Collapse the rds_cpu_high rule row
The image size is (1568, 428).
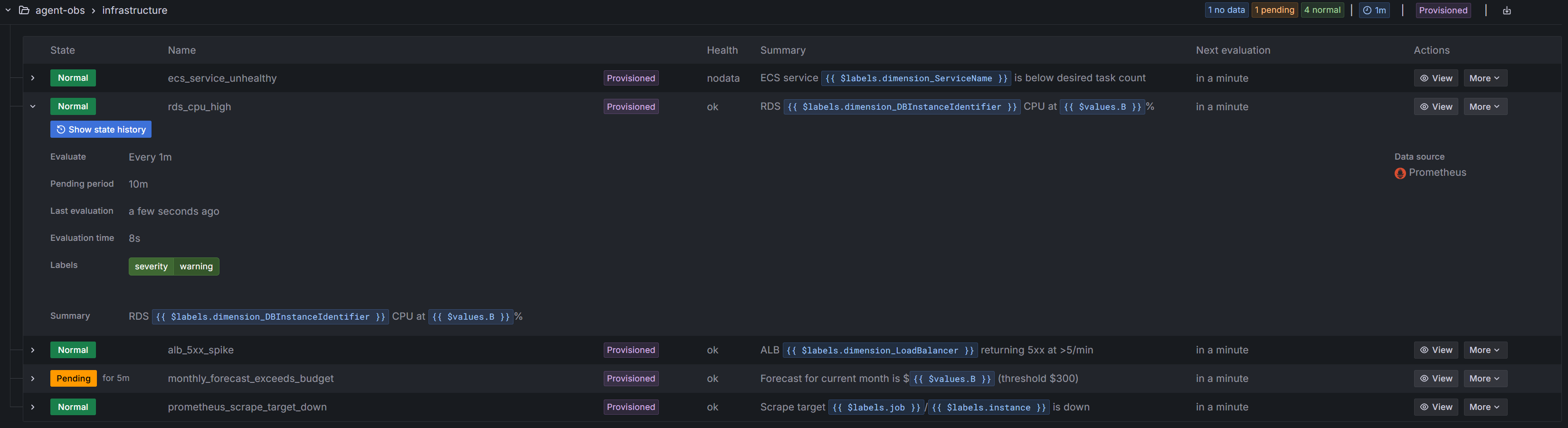tap(33, 106)
